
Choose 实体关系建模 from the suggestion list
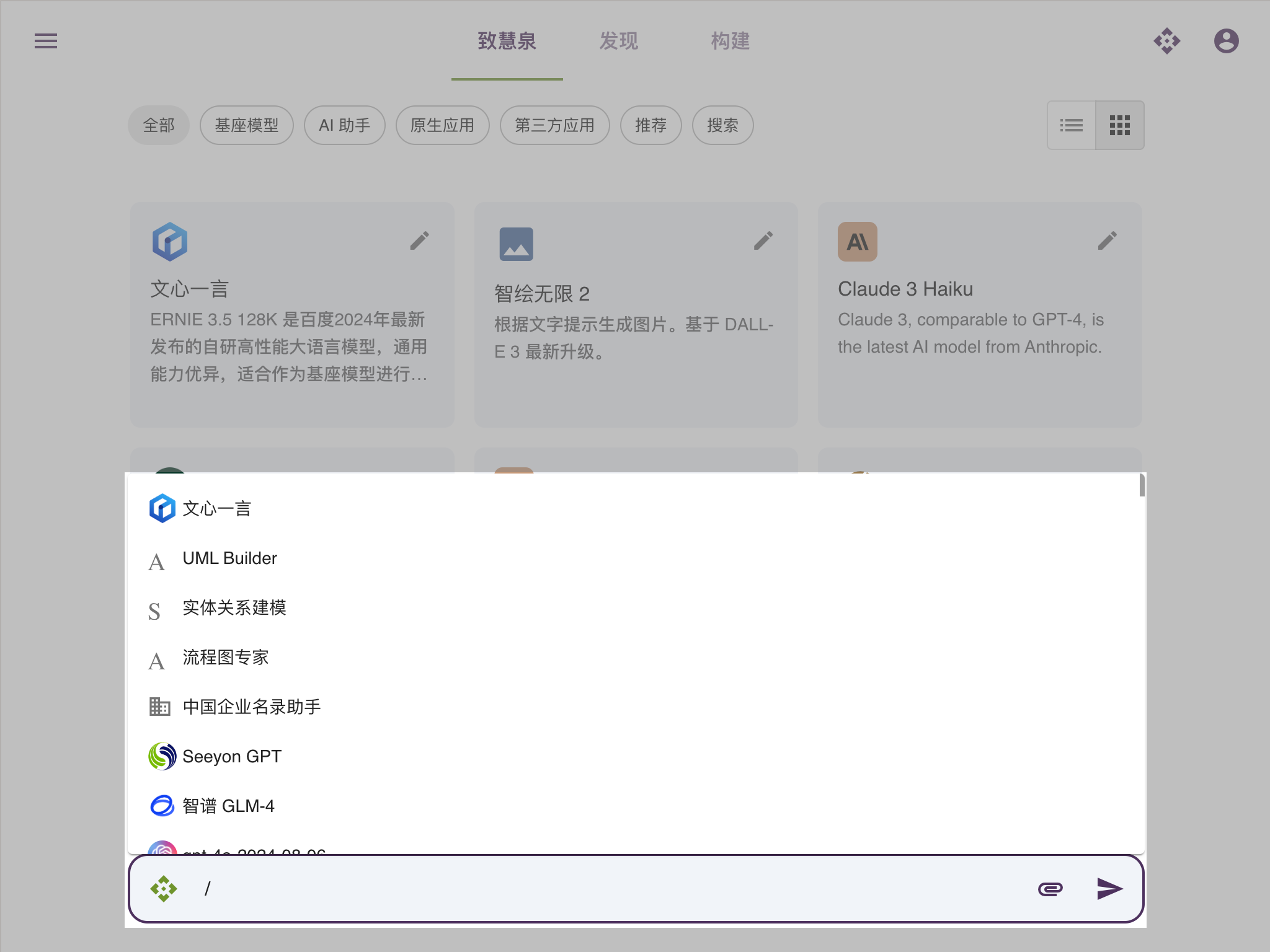click(x=633, y=607)
